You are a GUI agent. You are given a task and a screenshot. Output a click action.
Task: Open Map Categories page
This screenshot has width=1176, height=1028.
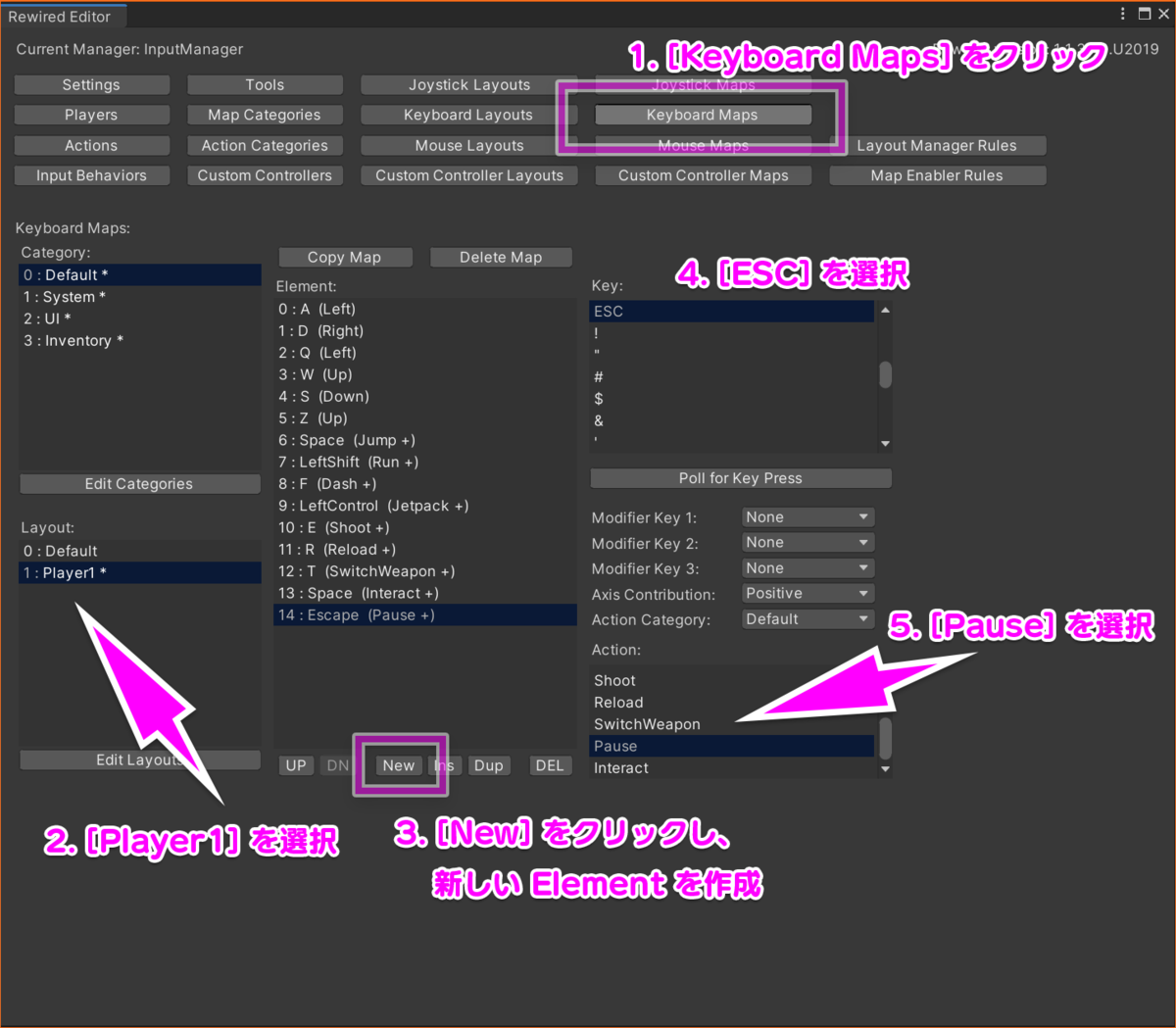click(x=265, y=115)
